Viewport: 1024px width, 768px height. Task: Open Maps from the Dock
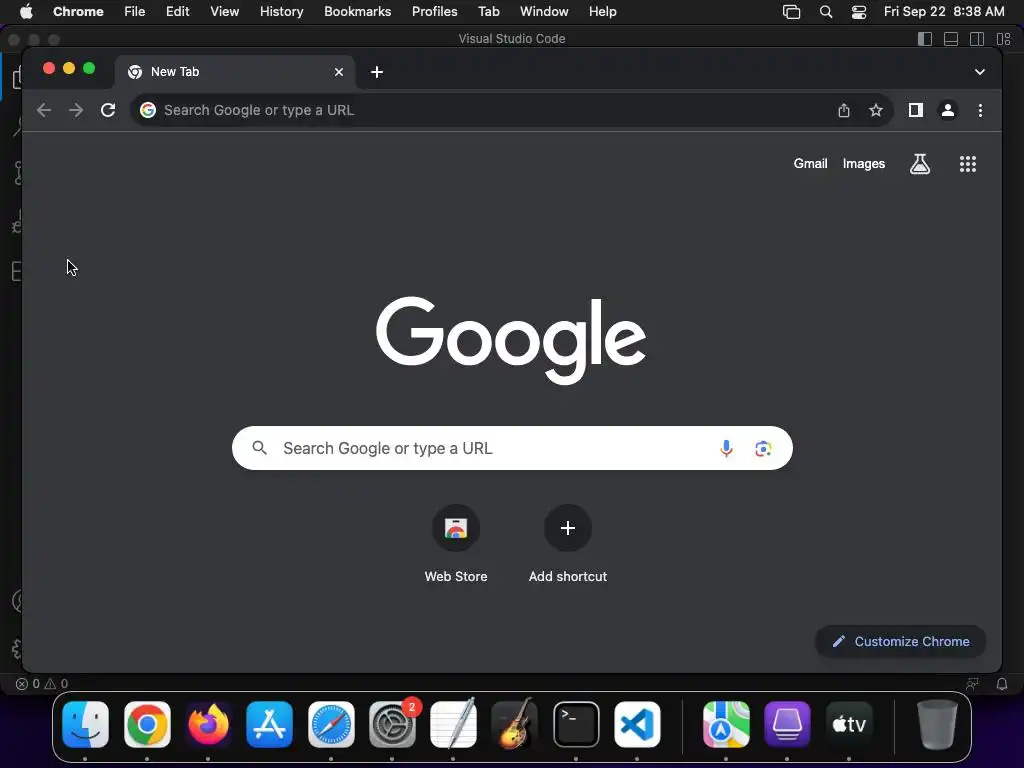[726, 724]
